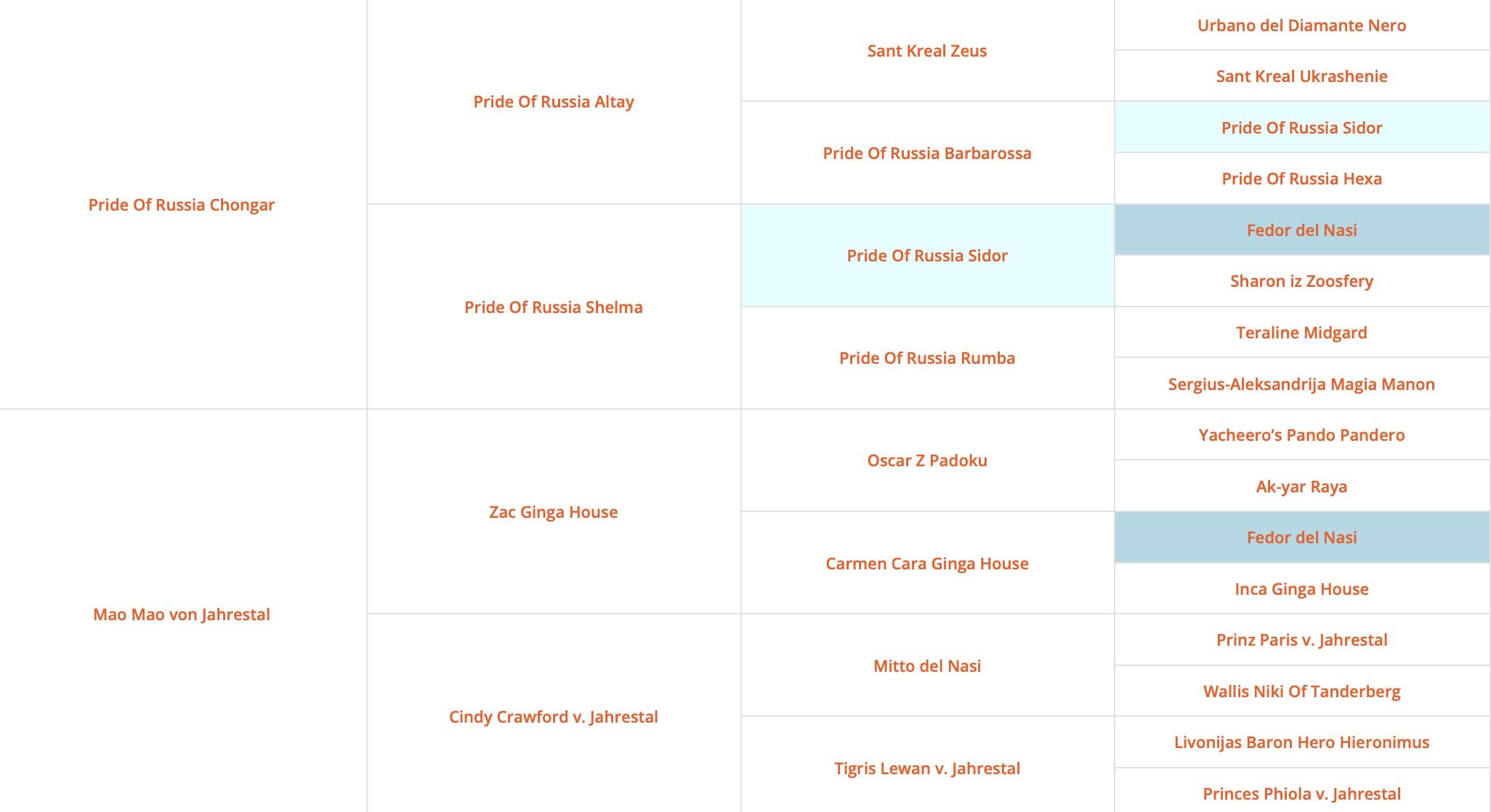Image resolution: width=1491 pixels, height=812 pixels.
Task: Open Pride Of Russia Altay's profile
Action: 554,102
